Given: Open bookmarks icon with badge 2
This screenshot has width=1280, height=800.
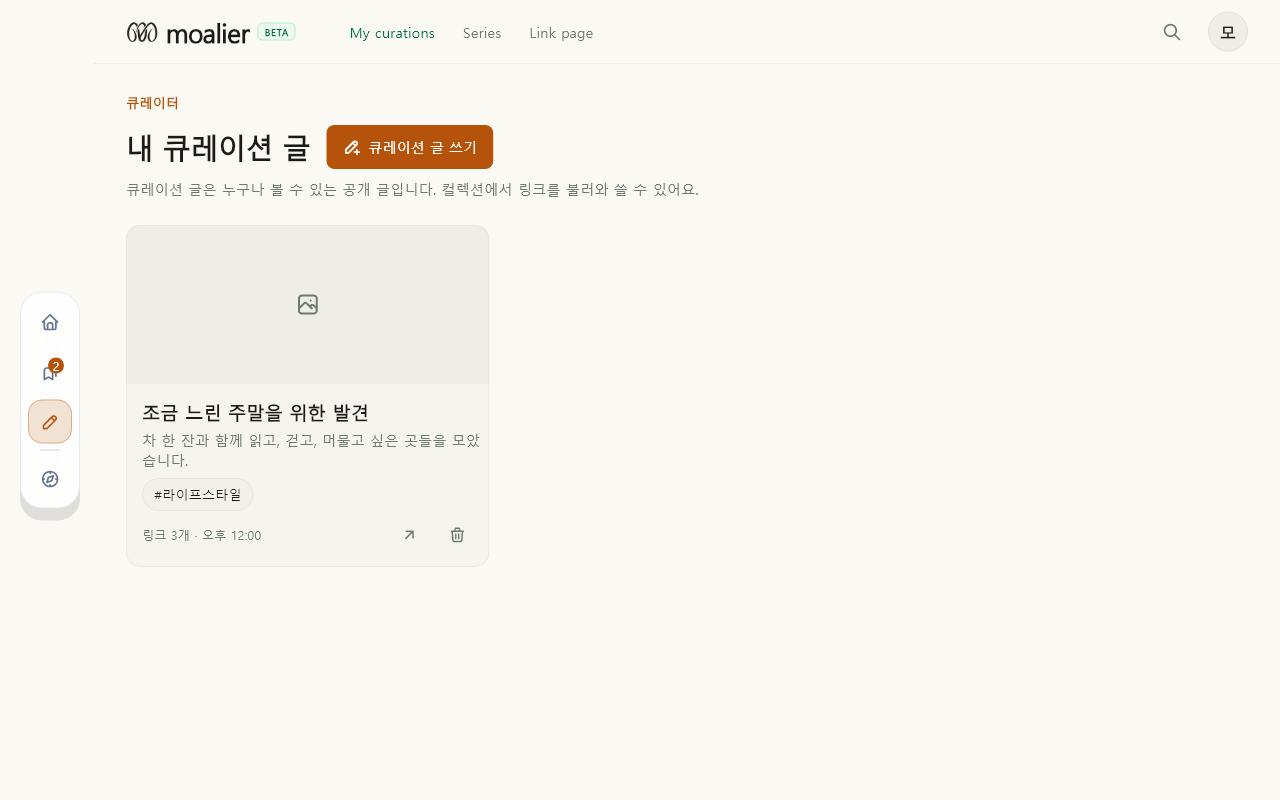Looking at the screenshot, I should (x=50, y=372).
